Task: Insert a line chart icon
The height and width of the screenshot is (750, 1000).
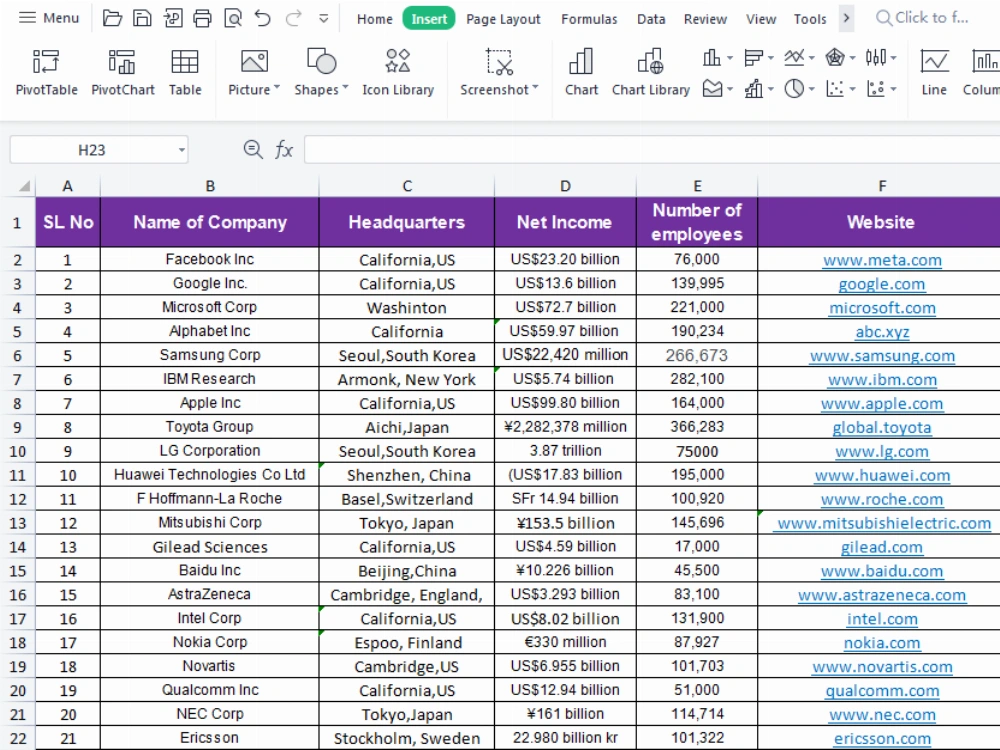Action: click(x=794, y=58)
